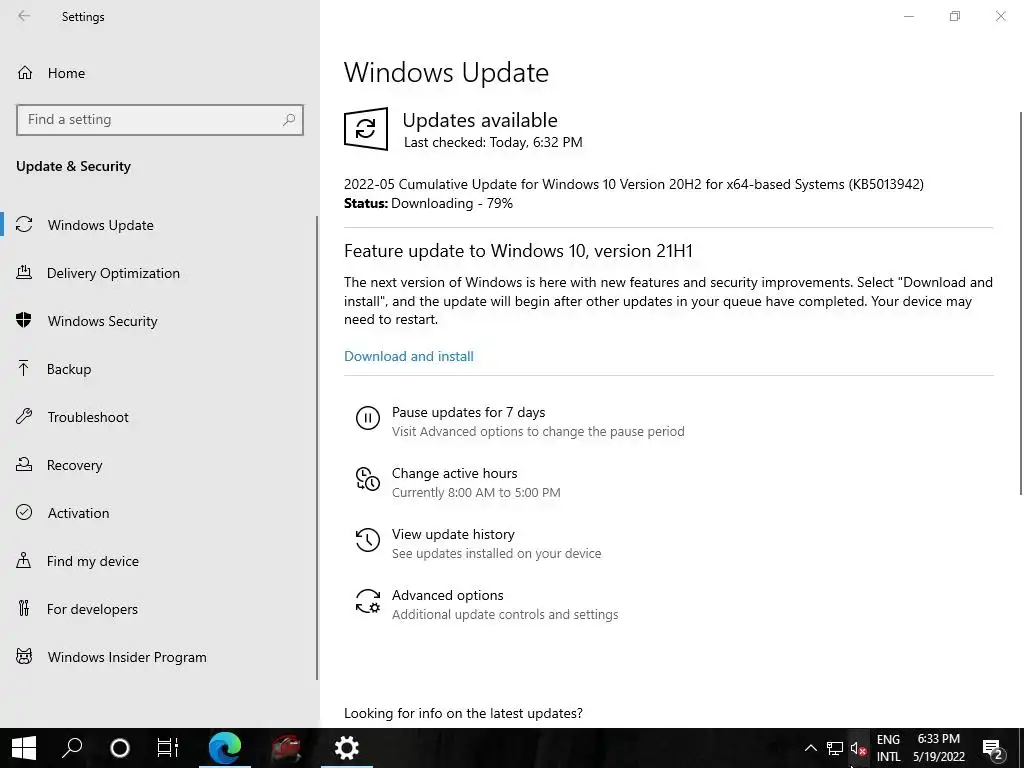Launch Microsoft Edge from taskbar
The height and width of the screenshot is (768, 1024).
point(225,748)
